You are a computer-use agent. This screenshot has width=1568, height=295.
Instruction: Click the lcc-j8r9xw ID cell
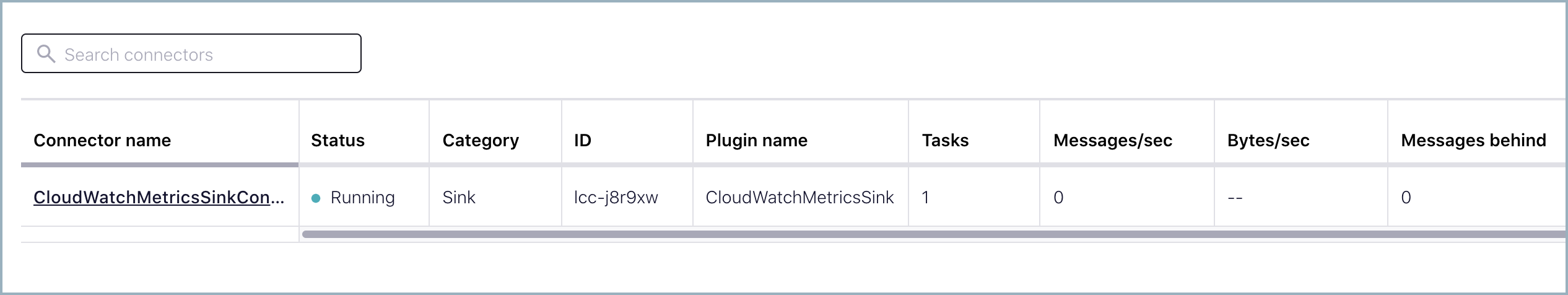click(616, 197)
